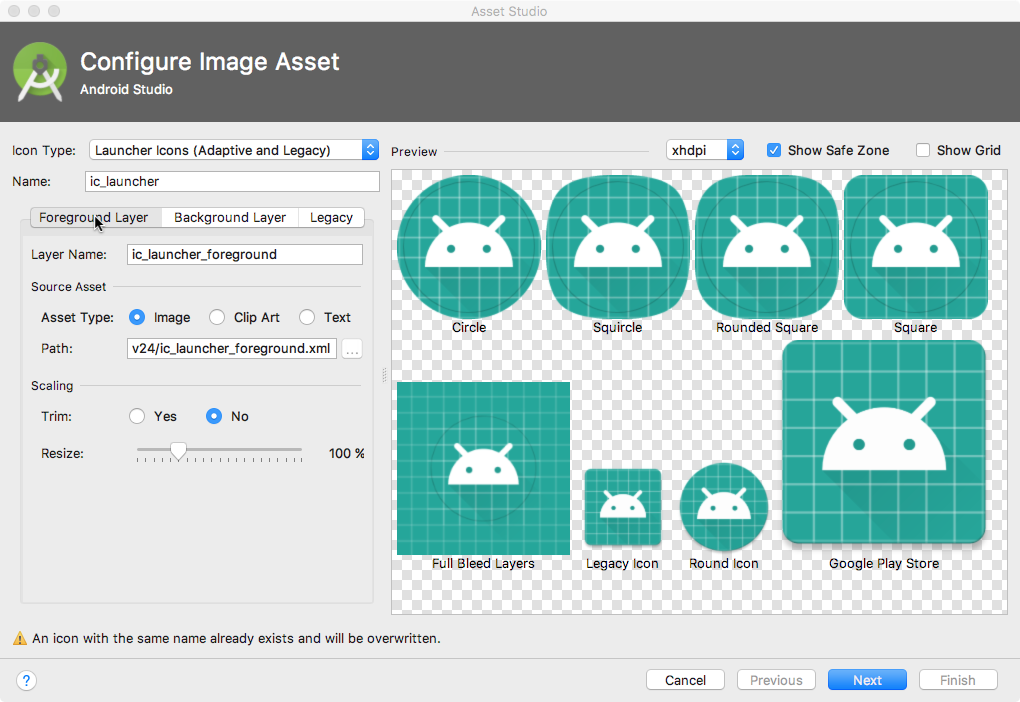
Task: Uncheck the Show Safe Zone checkbox
Action: (x=774, y=150)
